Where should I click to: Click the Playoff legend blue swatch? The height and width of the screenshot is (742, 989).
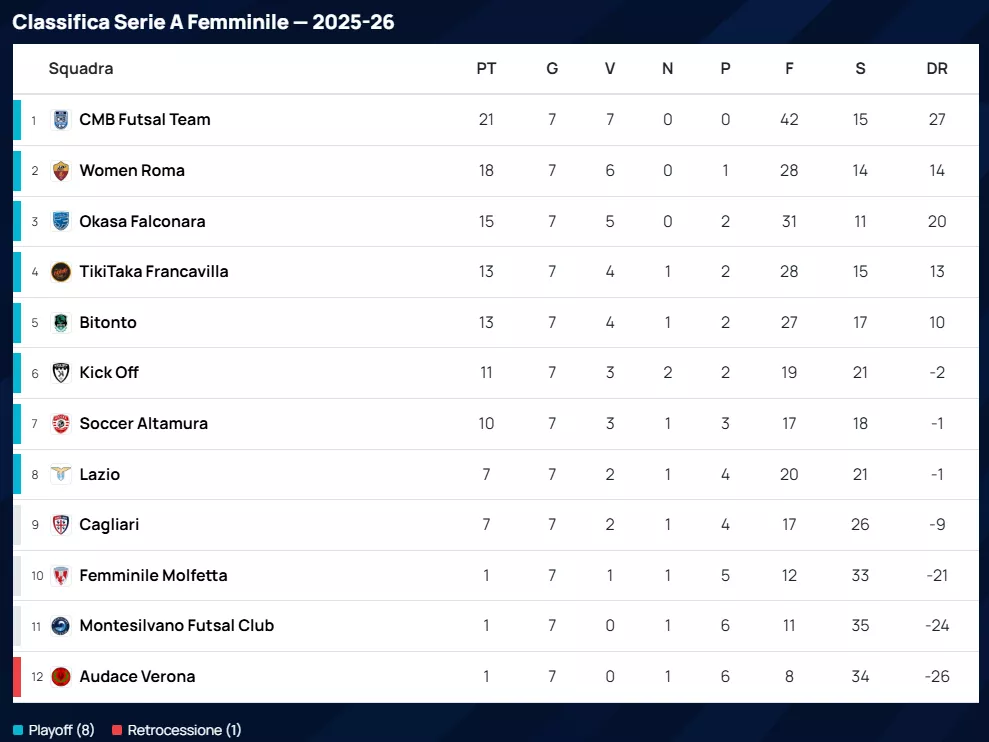click(18, 730)
